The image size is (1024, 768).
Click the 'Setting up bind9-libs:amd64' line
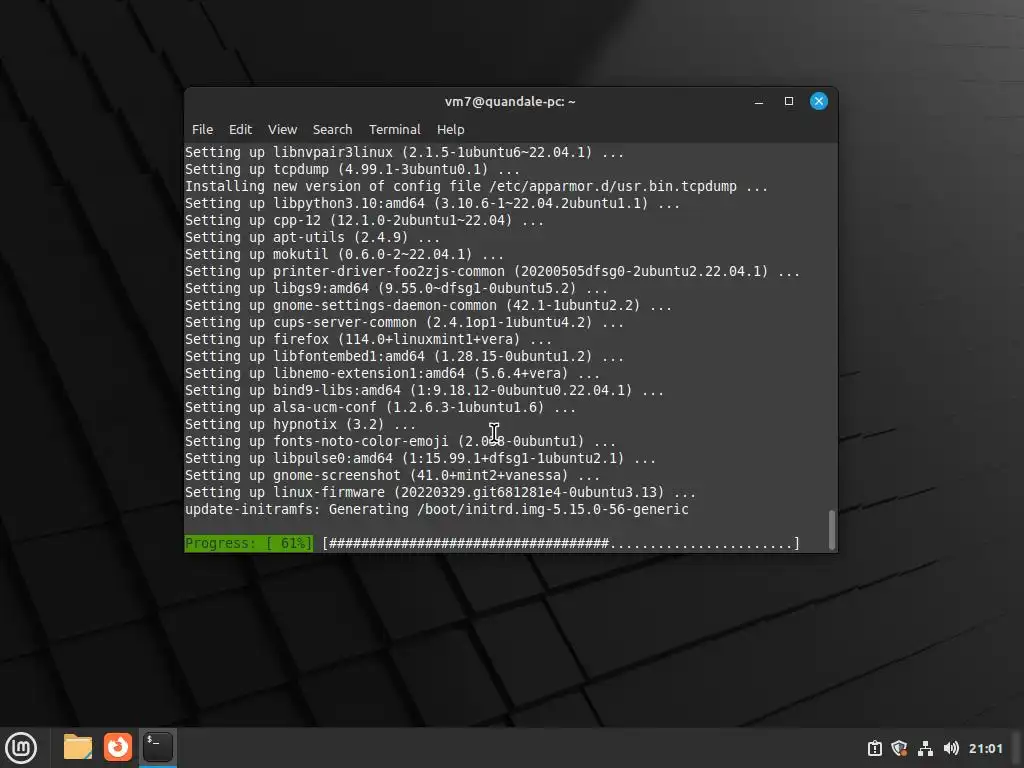tap(424, 391)
